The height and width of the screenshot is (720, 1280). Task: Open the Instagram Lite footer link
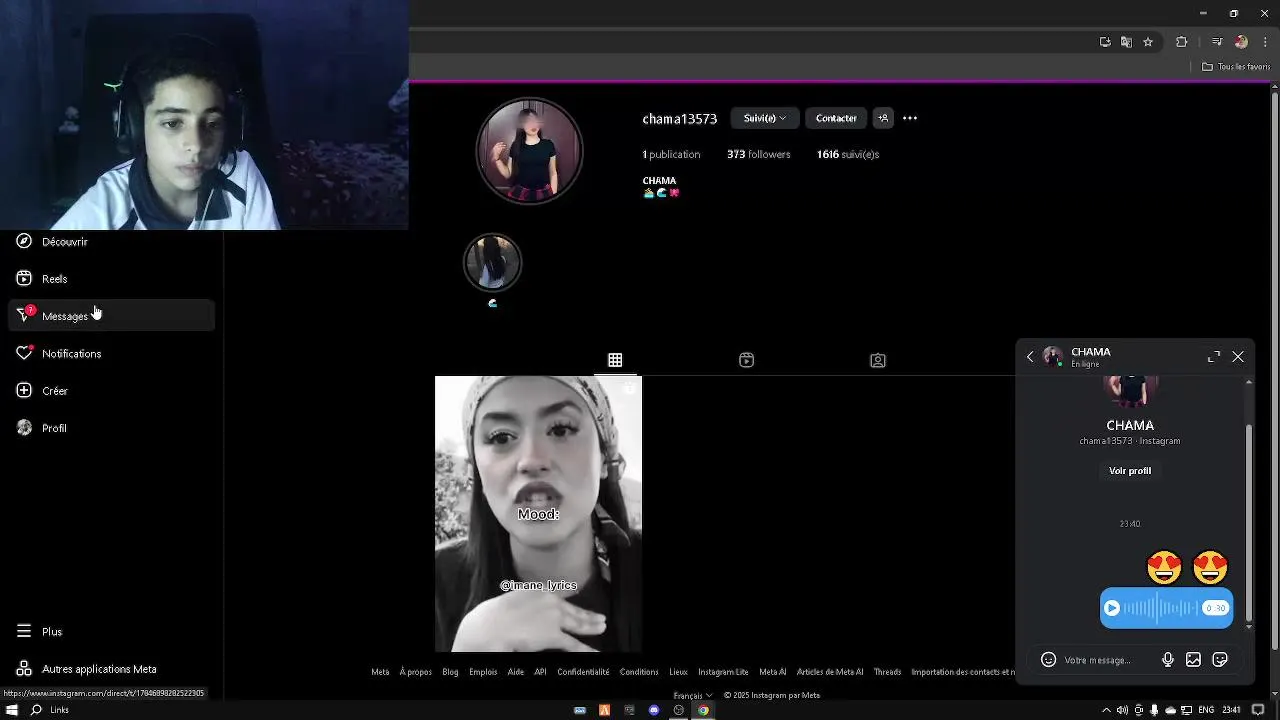[723, 672]
